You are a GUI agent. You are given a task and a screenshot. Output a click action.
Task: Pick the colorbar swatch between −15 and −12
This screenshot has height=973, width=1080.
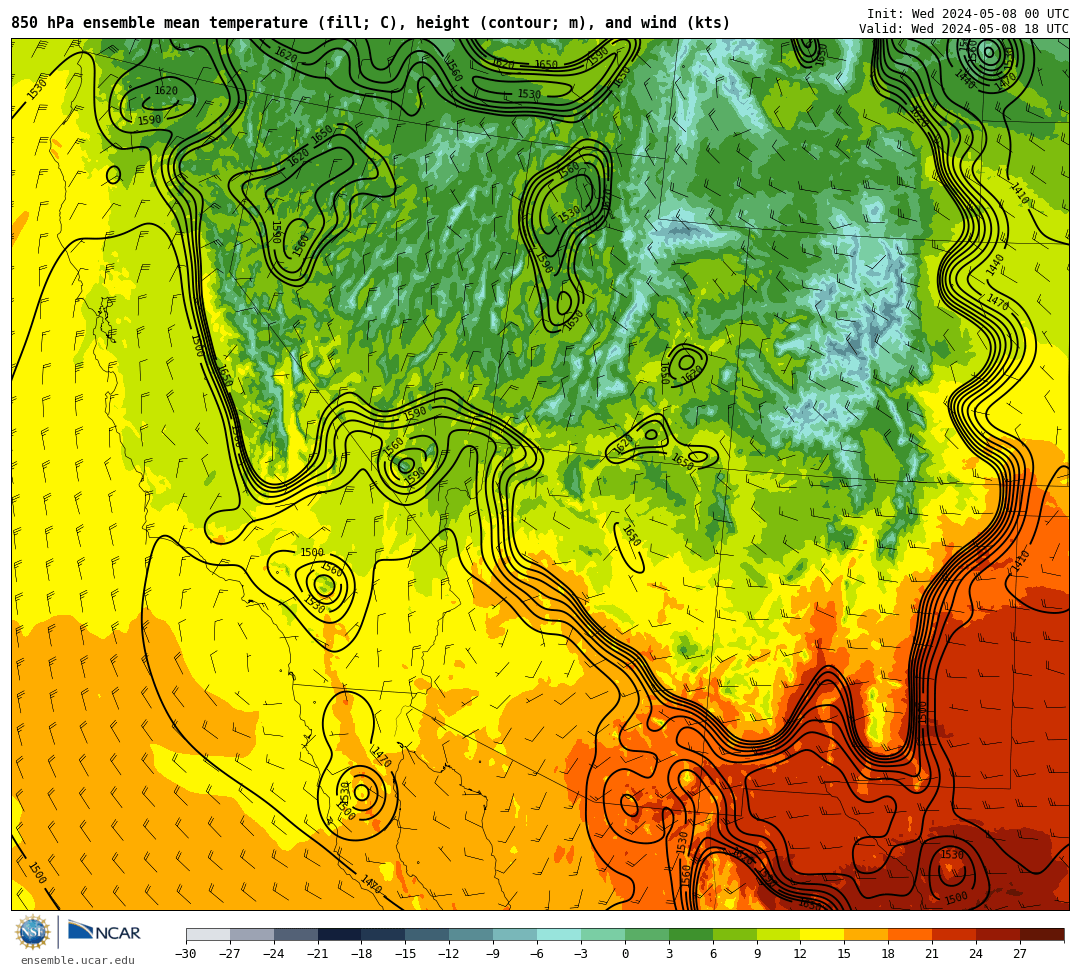(428, 934)
